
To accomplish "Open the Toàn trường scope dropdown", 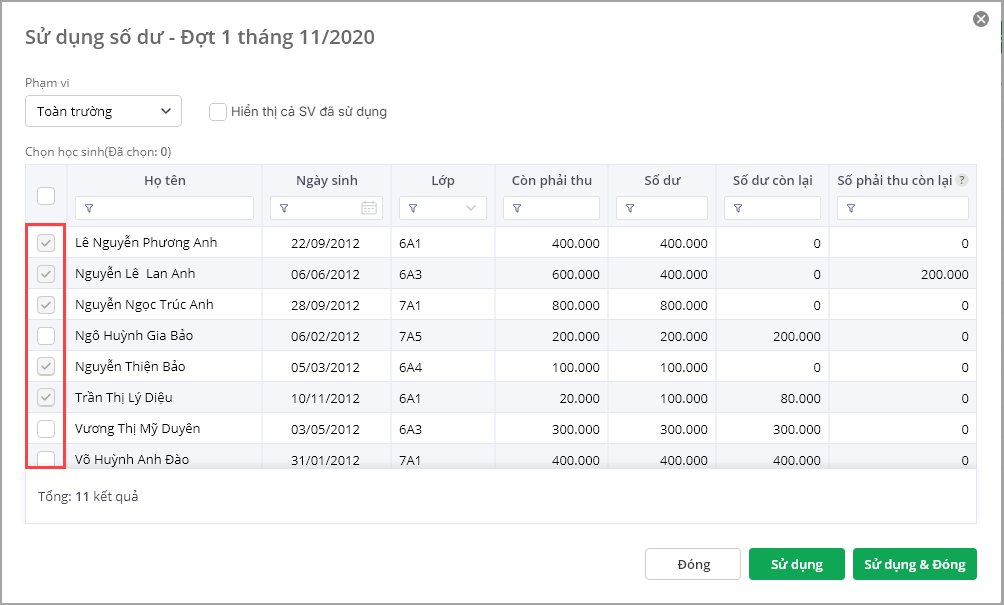I will pyautogui.click(x=103, y=112).
